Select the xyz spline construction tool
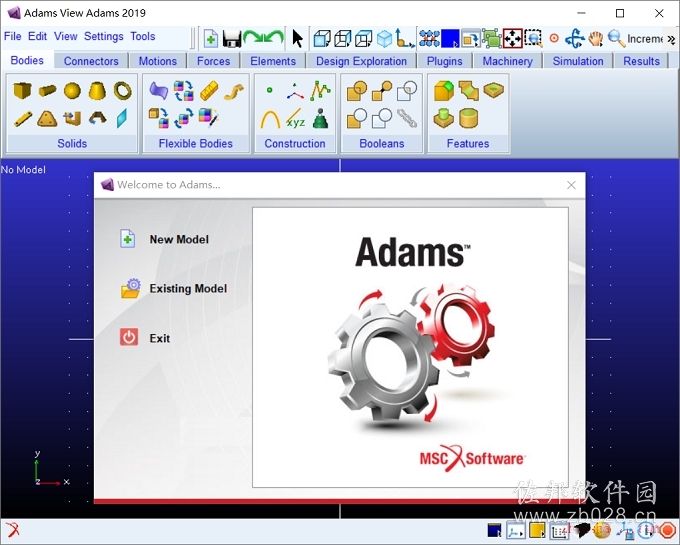 coord(295,118)
